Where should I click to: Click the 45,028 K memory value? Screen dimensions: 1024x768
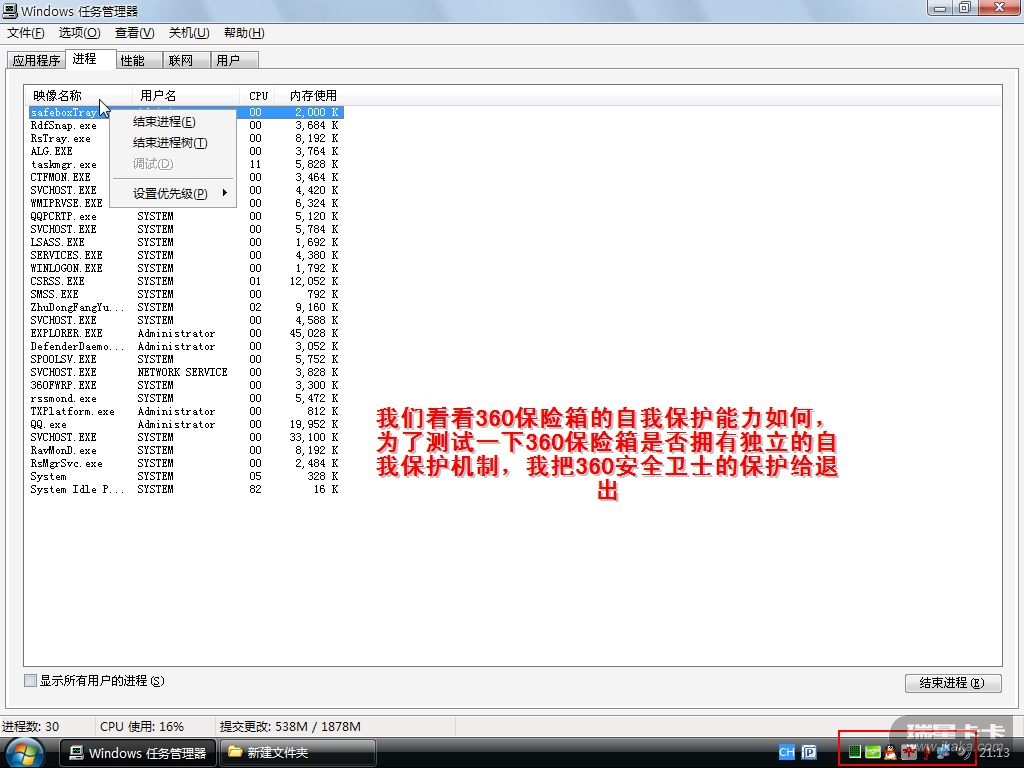(x=314, y=333)
